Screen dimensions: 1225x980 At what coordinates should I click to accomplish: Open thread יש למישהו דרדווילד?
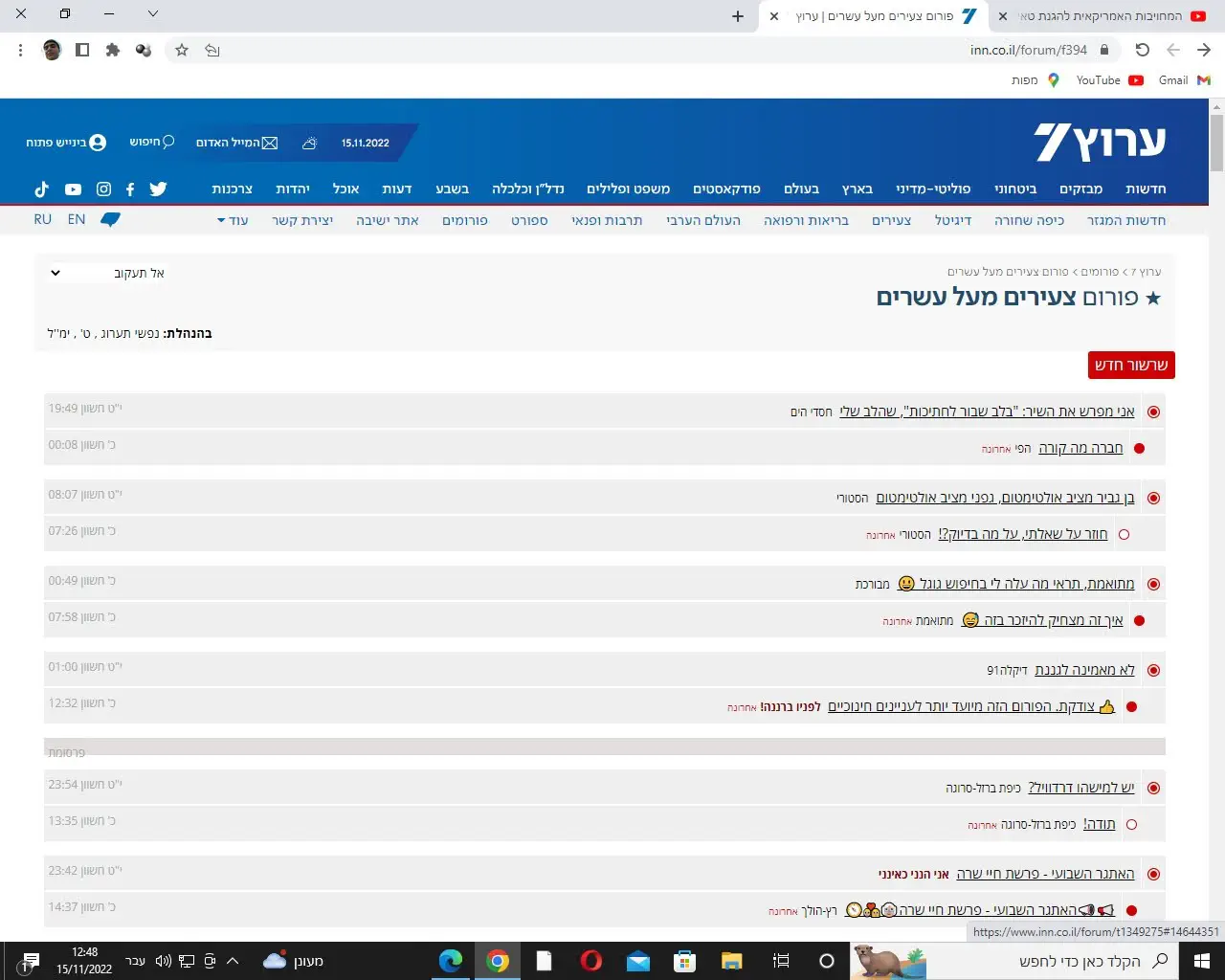coord(1080,788)
